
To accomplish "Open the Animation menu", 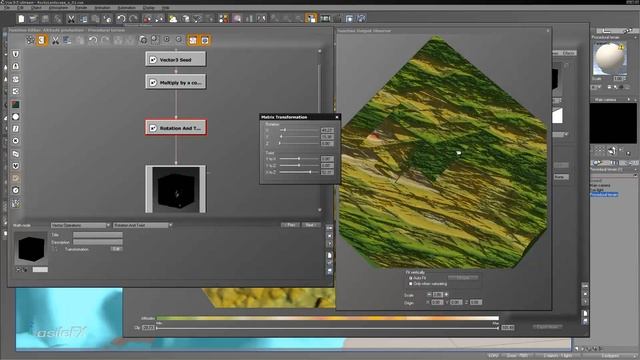I will 102,8.
